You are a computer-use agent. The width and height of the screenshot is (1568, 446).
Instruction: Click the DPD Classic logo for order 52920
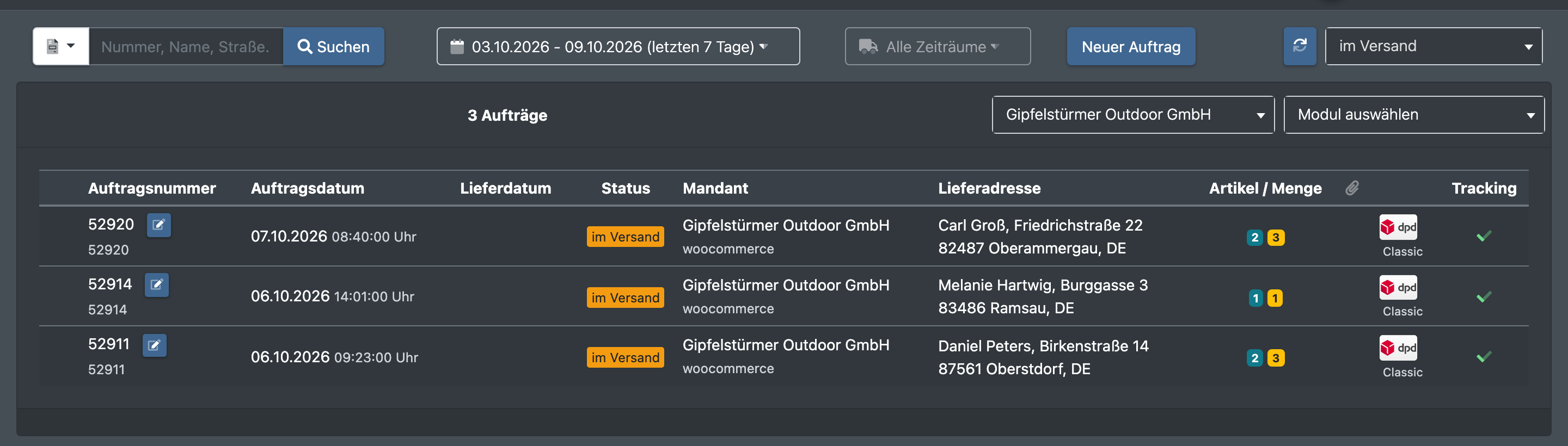[1398, 227]
